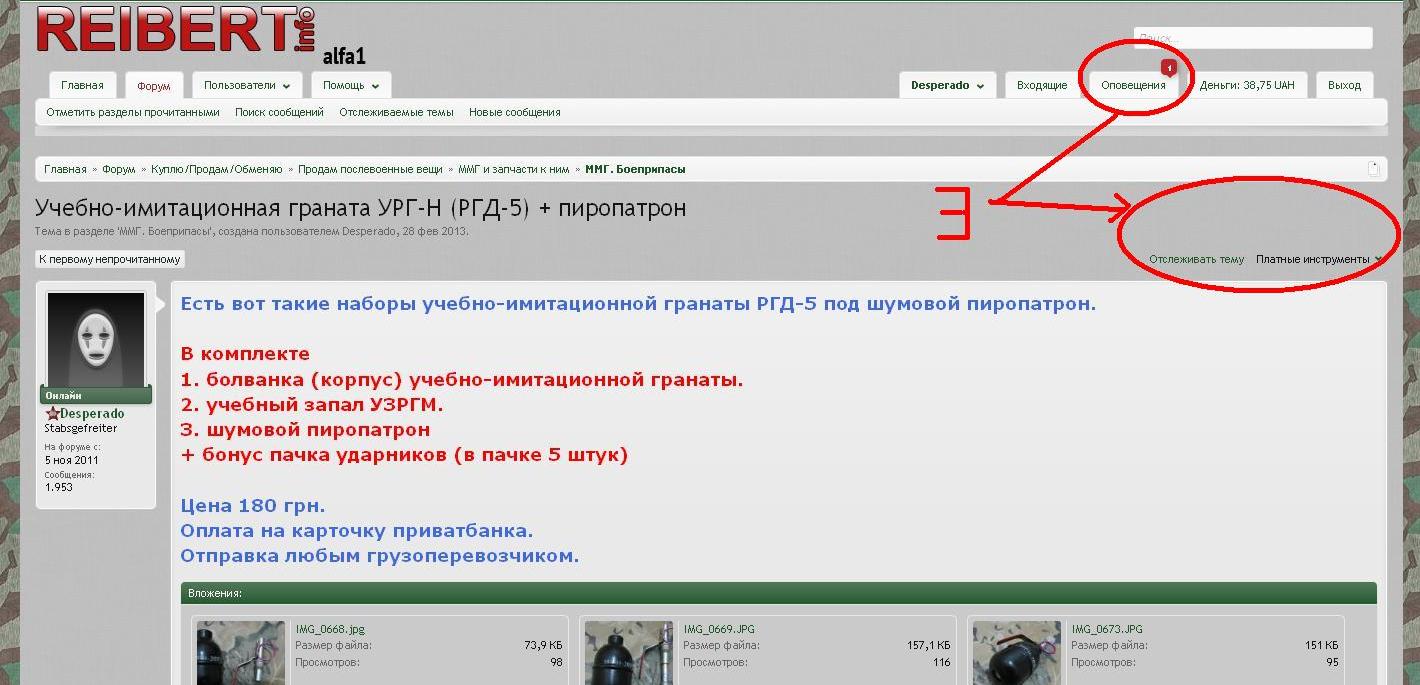Open ММГ и запчасти к ним breadcrumb
Viewport: 1420px width, 685px height.
[514, 169]
